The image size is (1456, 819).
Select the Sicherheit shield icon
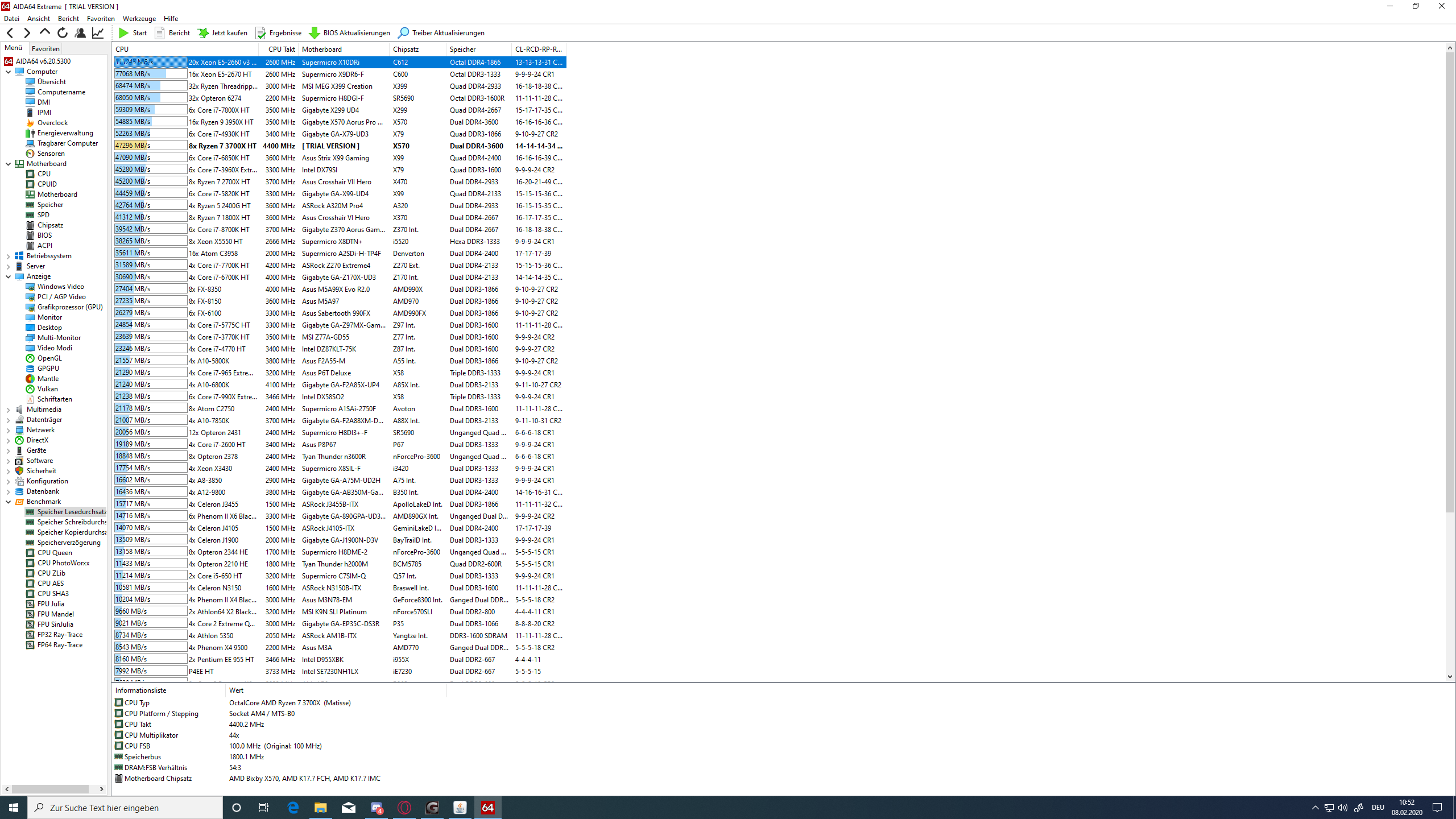tap(19, 471)
